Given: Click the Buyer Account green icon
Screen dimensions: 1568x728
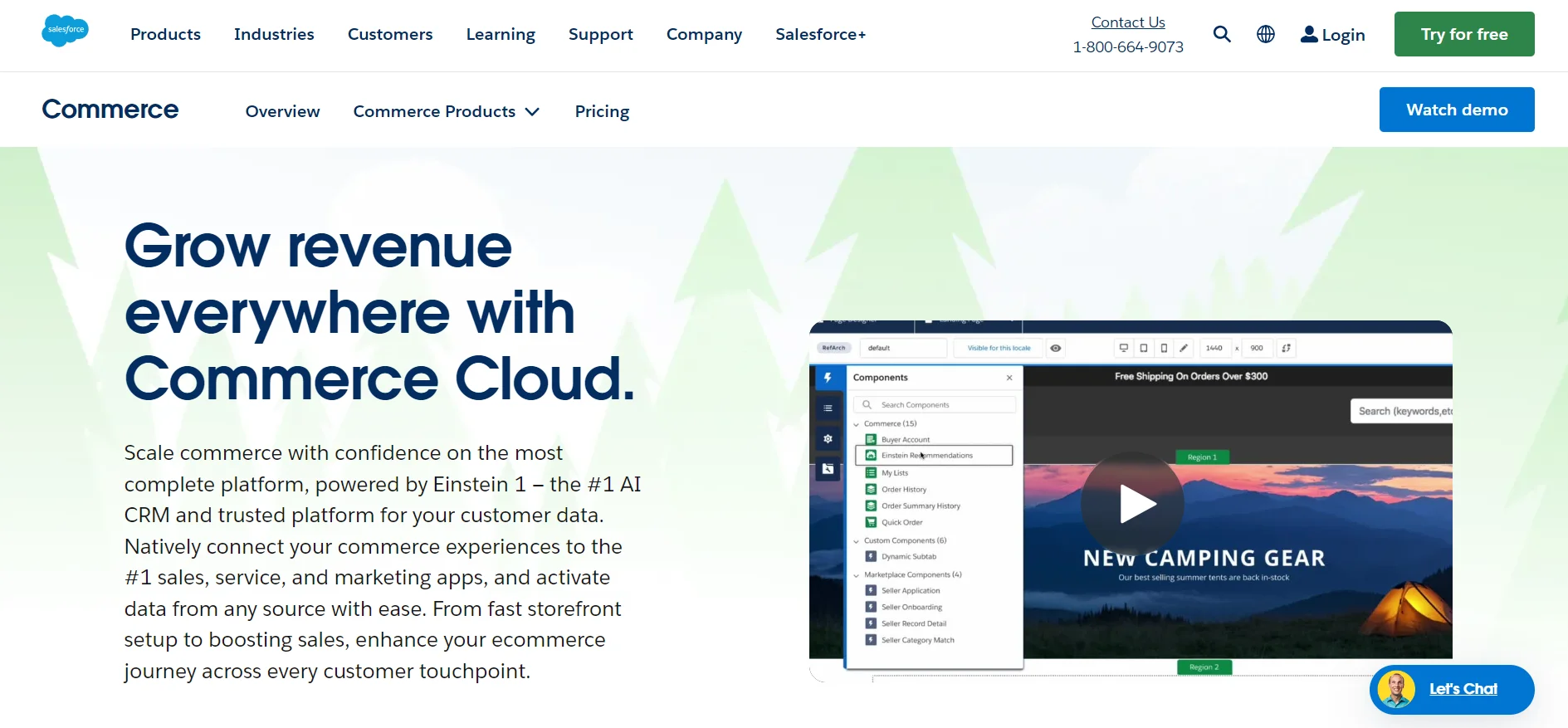Looking at the screenshot, I should pyautogui.click(x=871, y=440).
